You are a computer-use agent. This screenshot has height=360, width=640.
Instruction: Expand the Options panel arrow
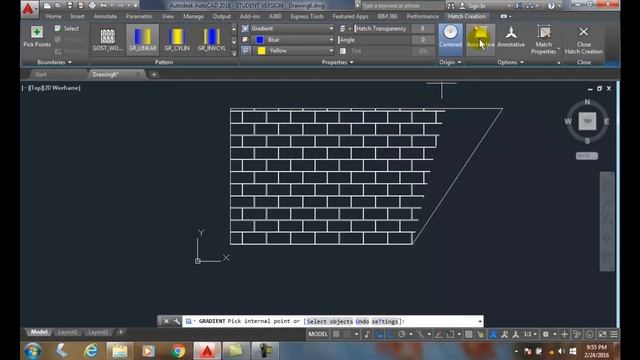522,62
